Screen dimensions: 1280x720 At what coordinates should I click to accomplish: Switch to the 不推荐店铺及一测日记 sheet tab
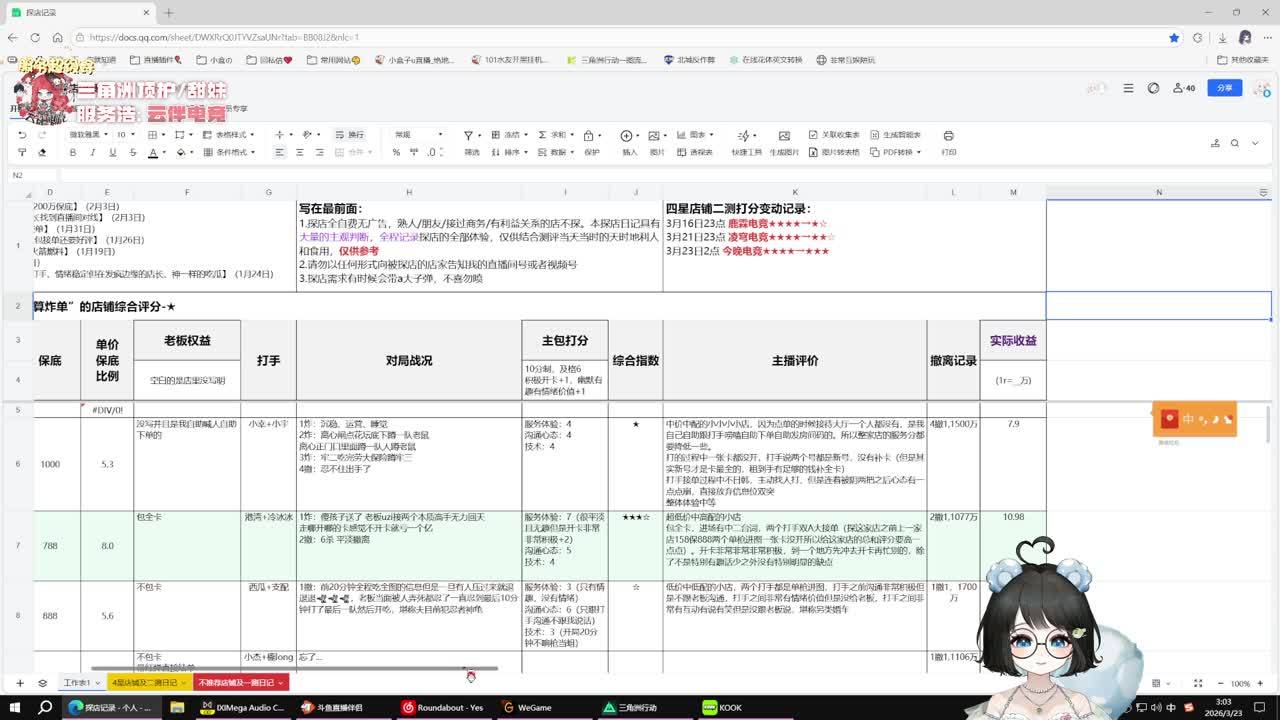pyautogui.click(x=240, y=683)
